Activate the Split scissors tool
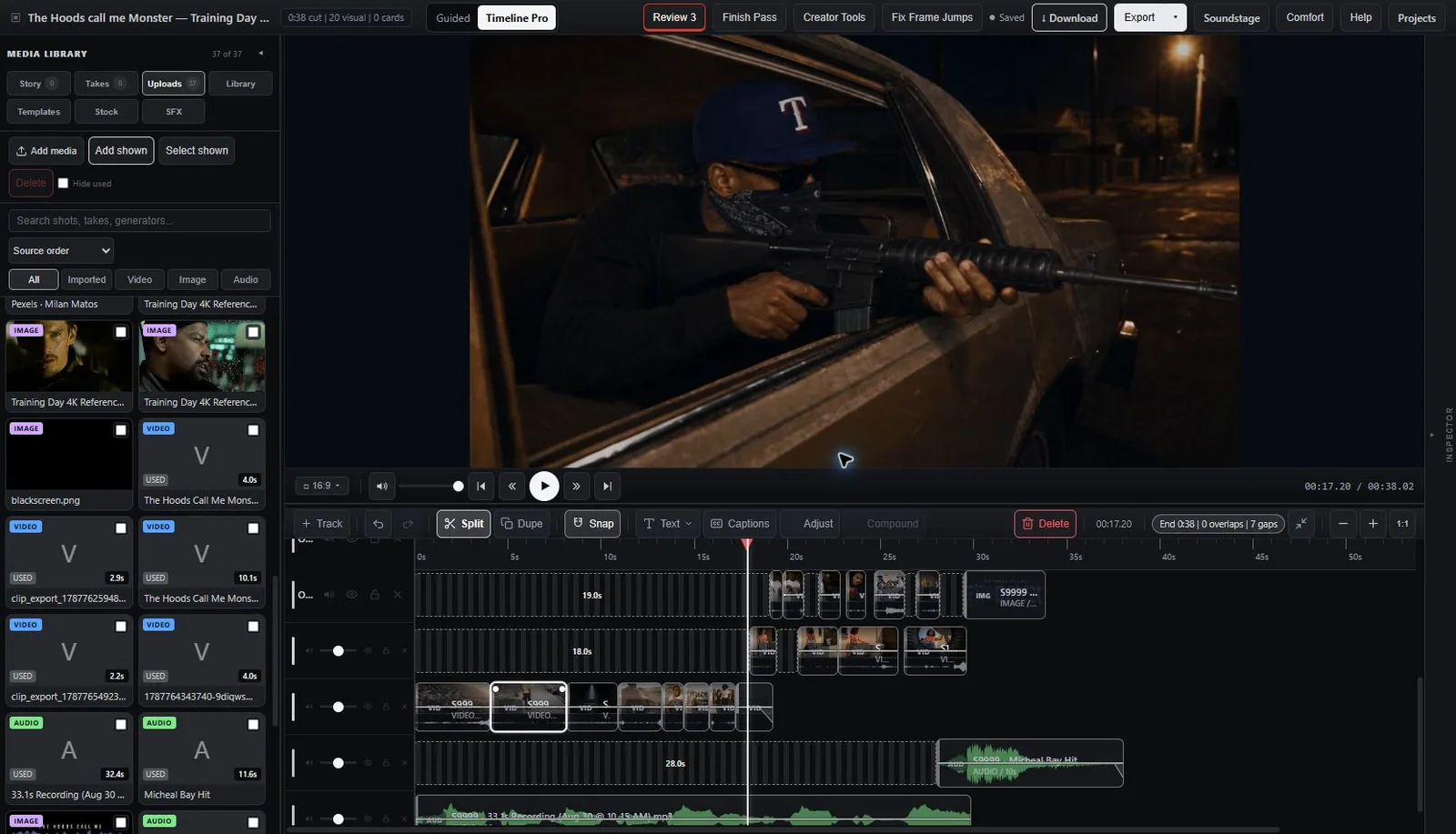 click(464, 524)
